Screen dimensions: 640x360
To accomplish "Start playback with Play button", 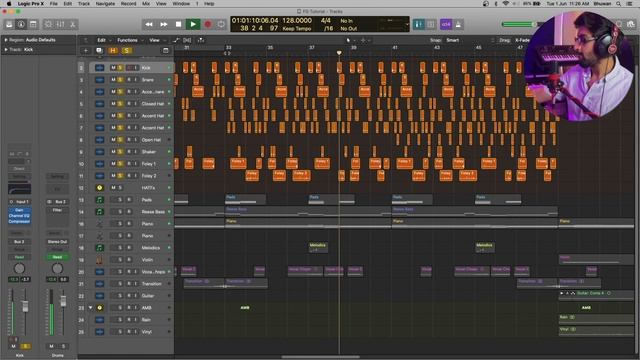I will click(x=193, y=24).
